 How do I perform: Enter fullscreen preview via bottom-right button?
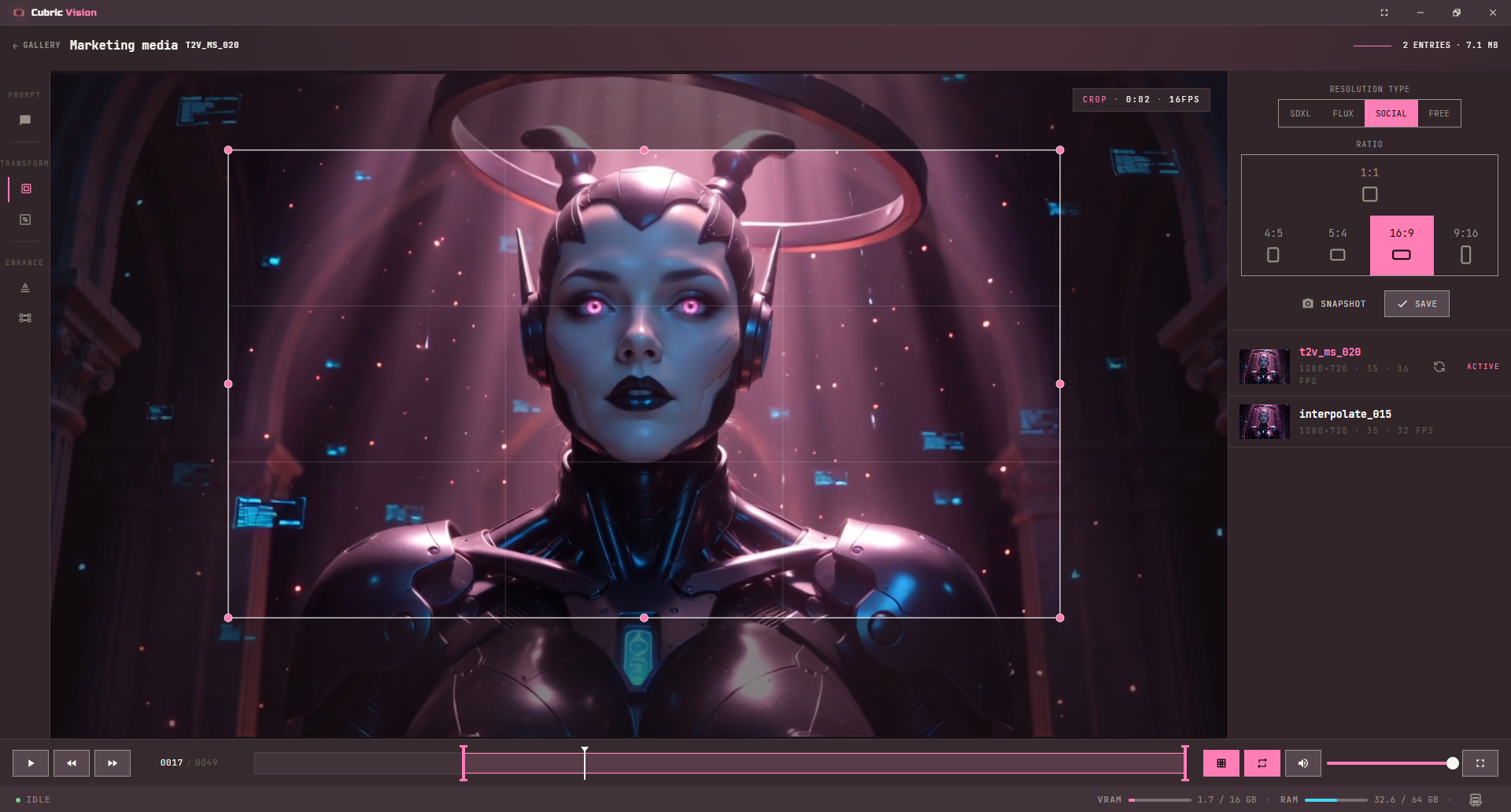[x=1480, y=763]
